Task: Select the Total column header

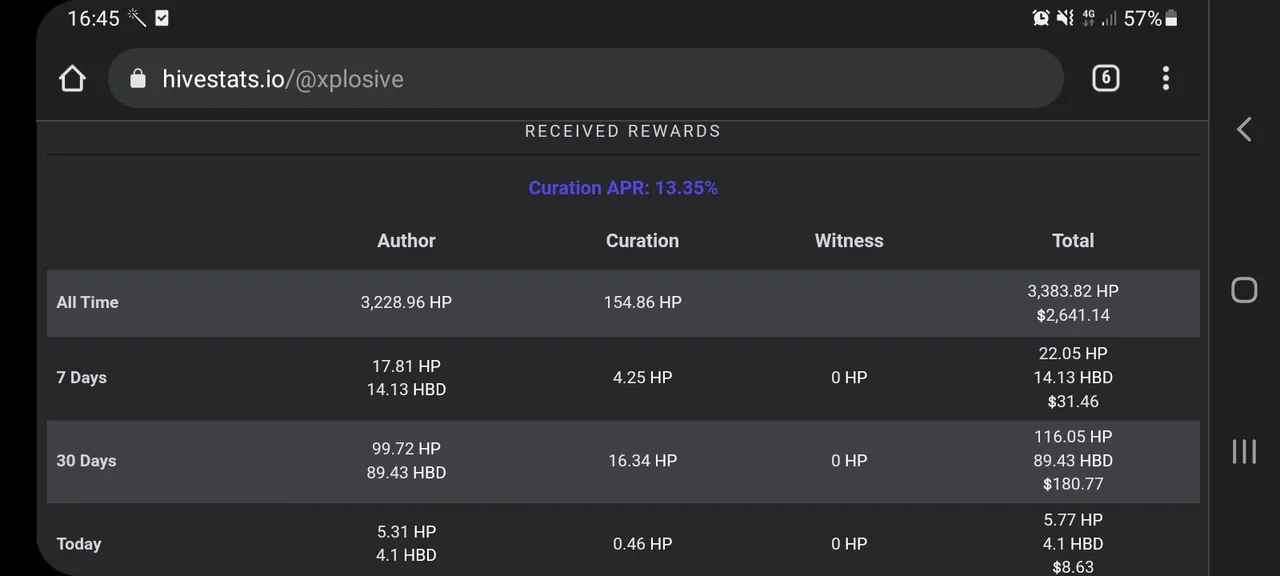Action: tap(1073, 241)
